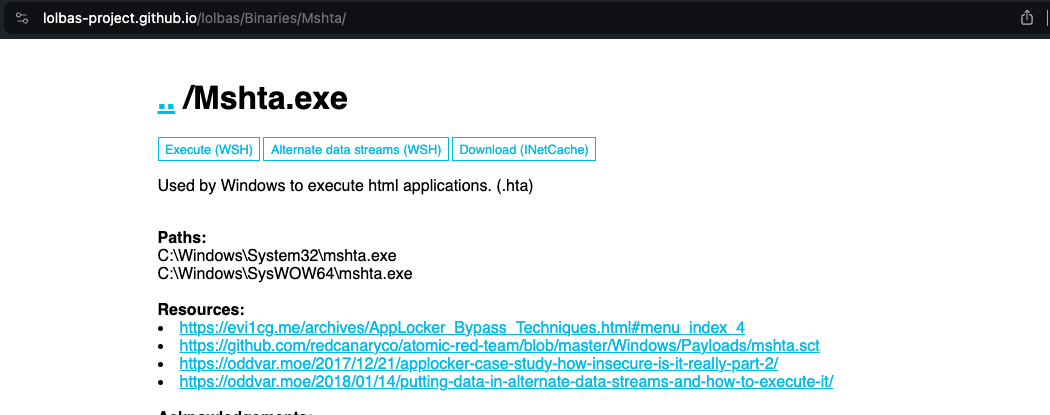Open the evi1cg.me AppLocker Bypass Techniques link
The width and height of the screenshot is (1050, 415).
click(462, 327)
